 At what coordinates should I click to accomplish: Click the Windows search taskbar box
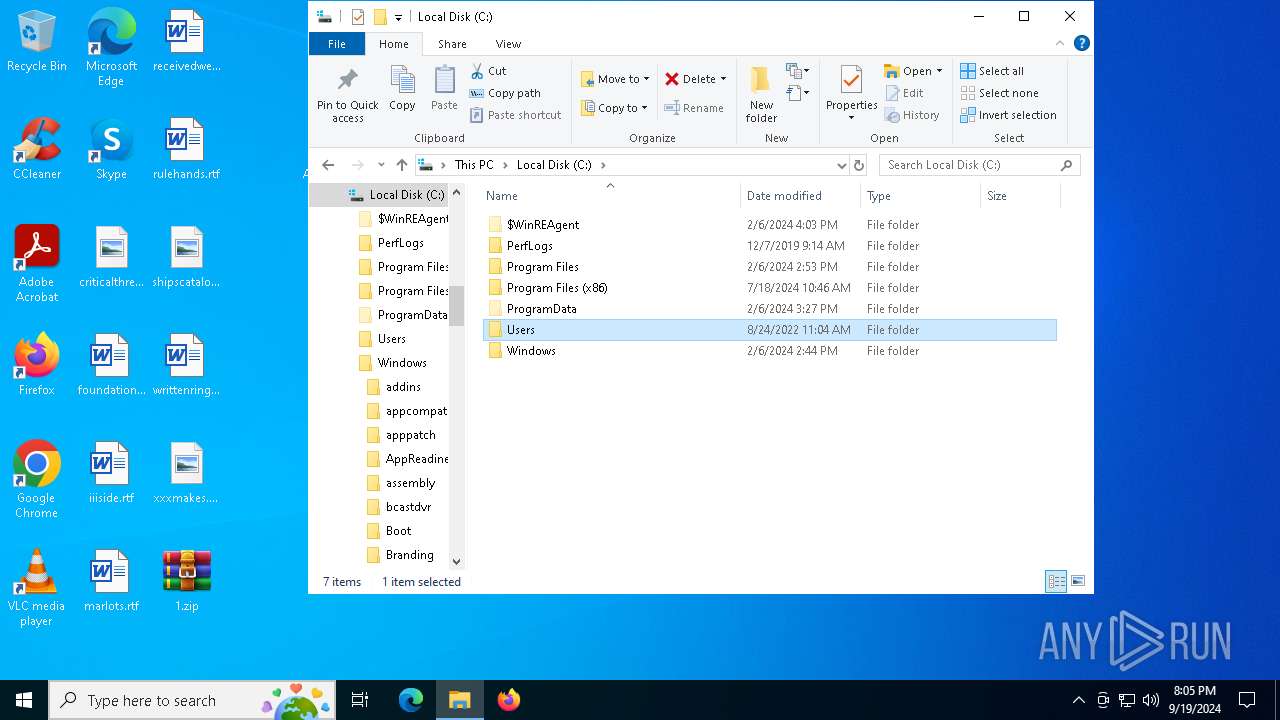click(x=194, y=700)
